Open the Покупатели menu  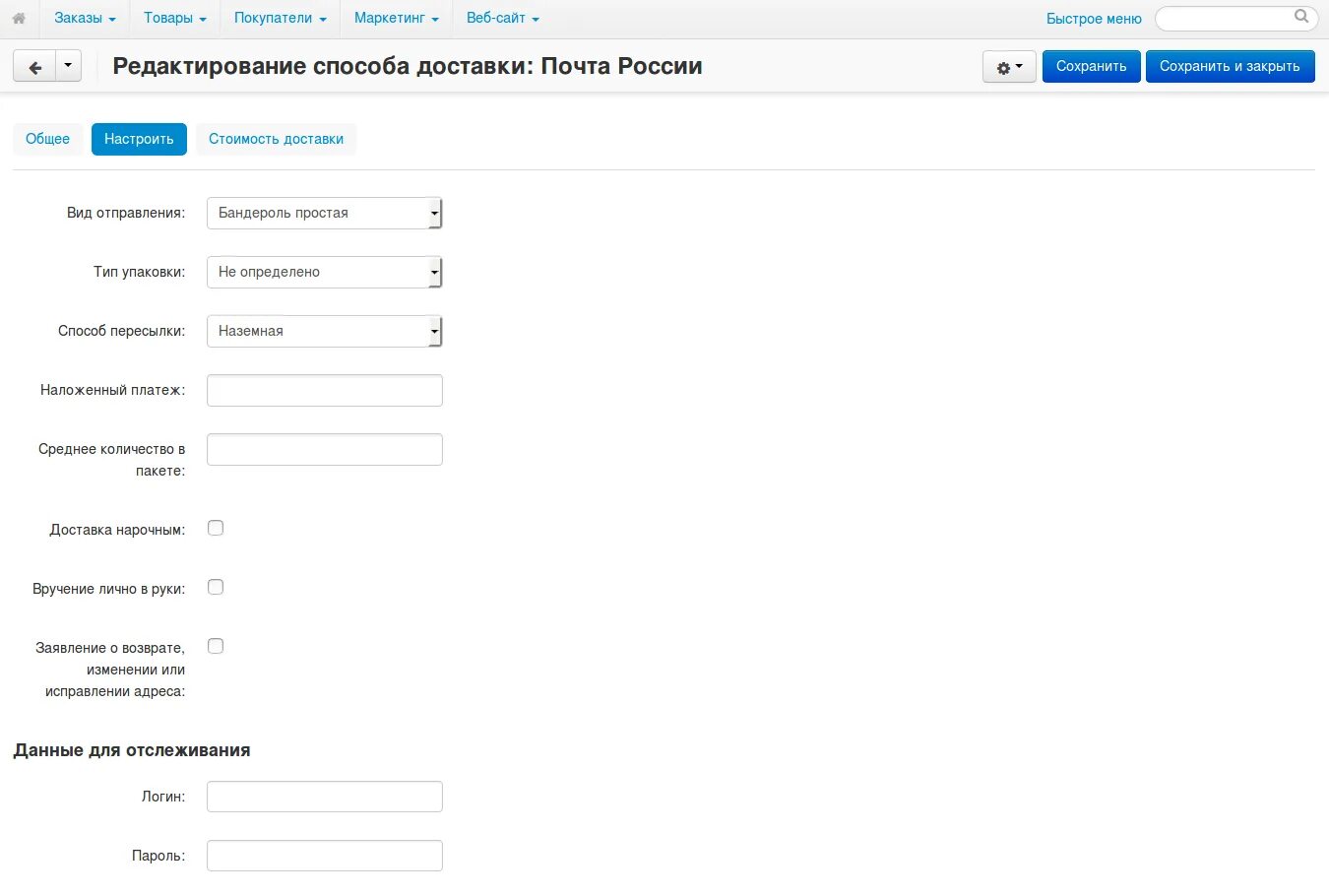click(280, 18)
